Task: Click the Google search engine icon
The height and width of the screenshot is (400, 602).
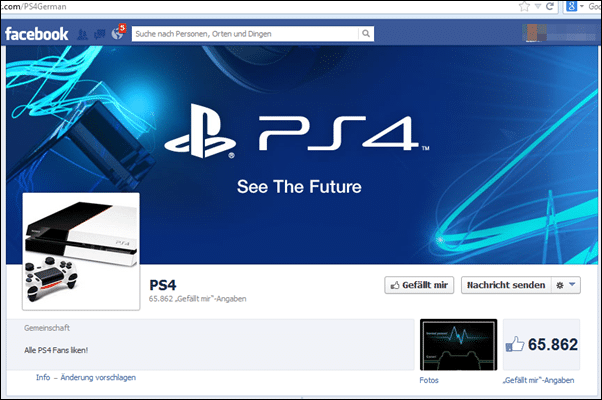Action: (571, 6)
